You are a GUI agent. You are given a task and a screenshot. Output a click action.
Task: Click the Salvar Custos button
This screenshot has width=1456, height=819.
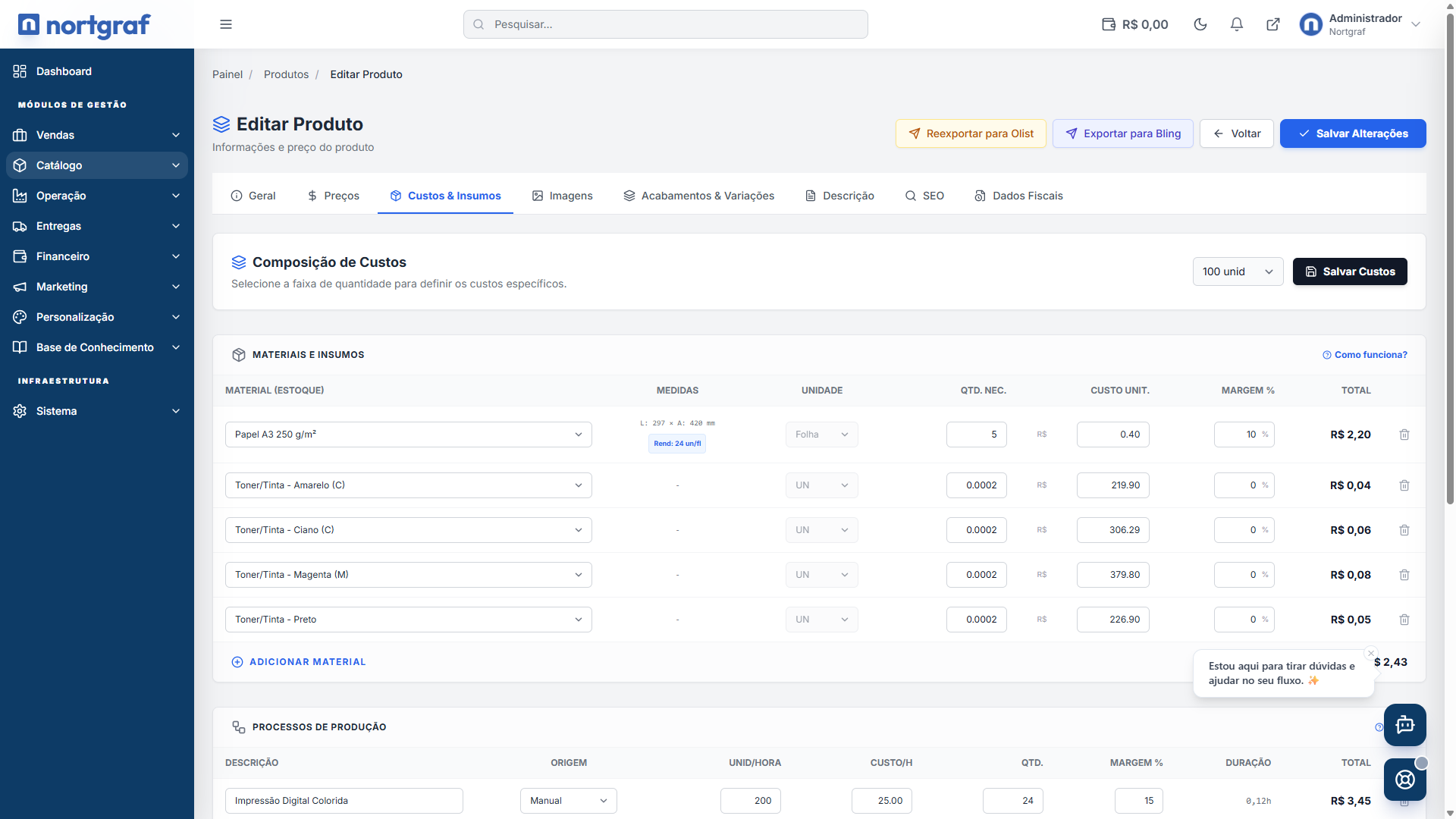[1350, 271]
